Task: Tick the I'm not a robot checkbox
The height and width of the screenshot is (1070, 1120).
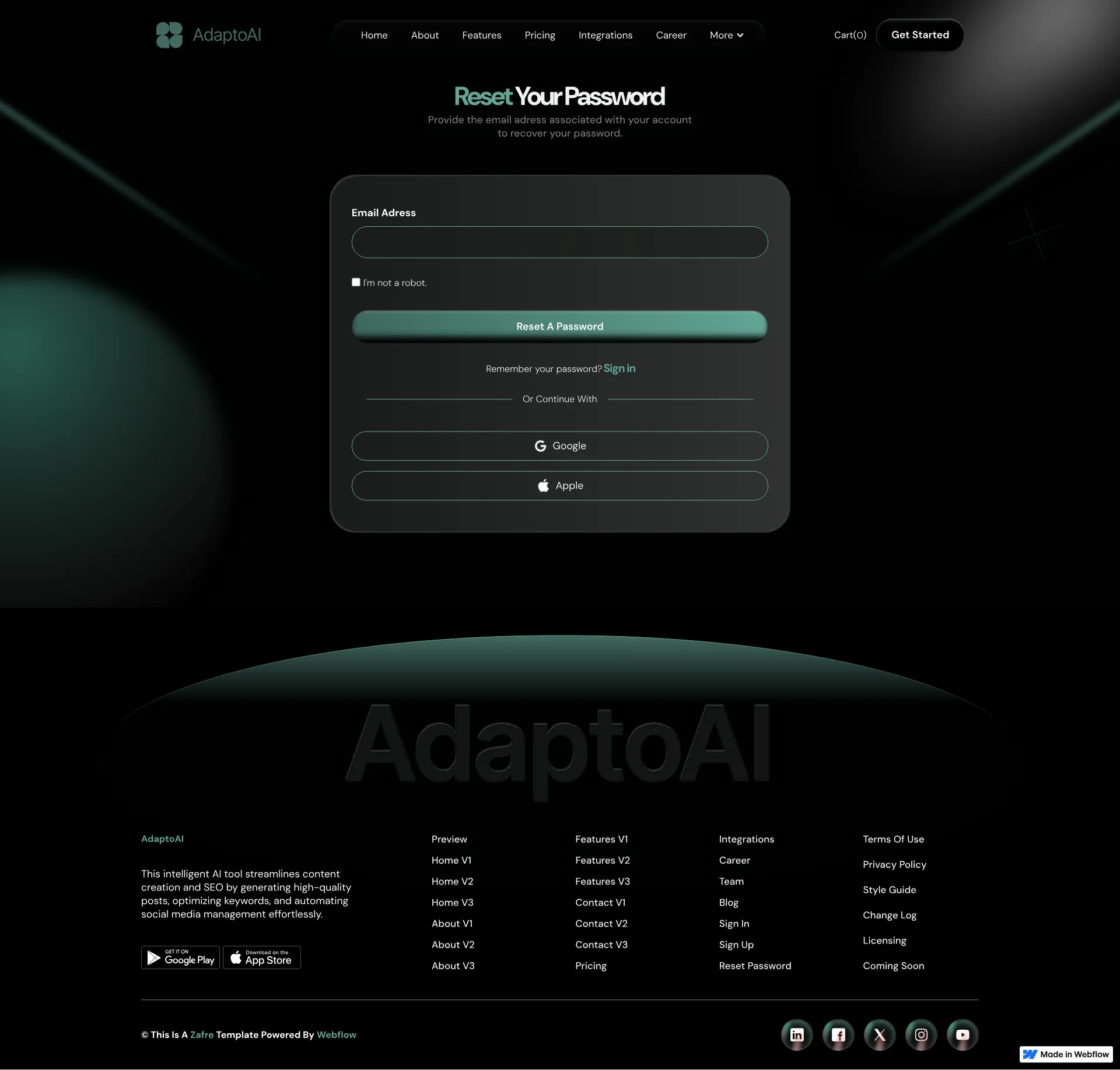Action: [356, 282]
